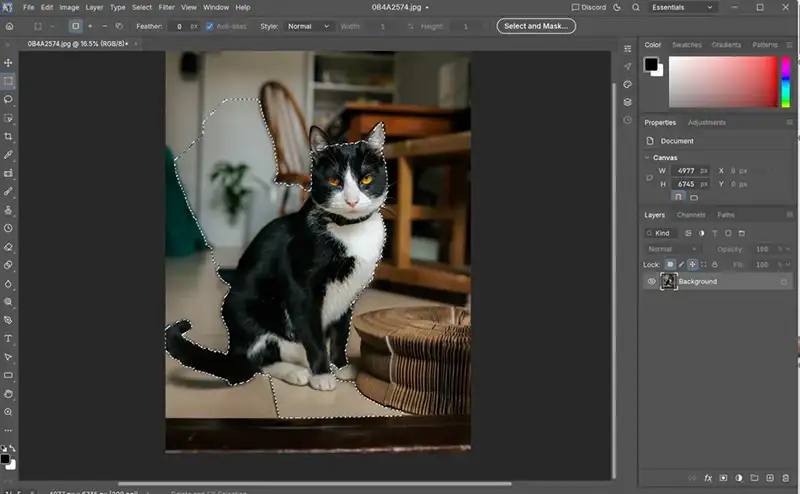Open the Filter menu
The height and width of the screenshot is (494, 800).
166,8
